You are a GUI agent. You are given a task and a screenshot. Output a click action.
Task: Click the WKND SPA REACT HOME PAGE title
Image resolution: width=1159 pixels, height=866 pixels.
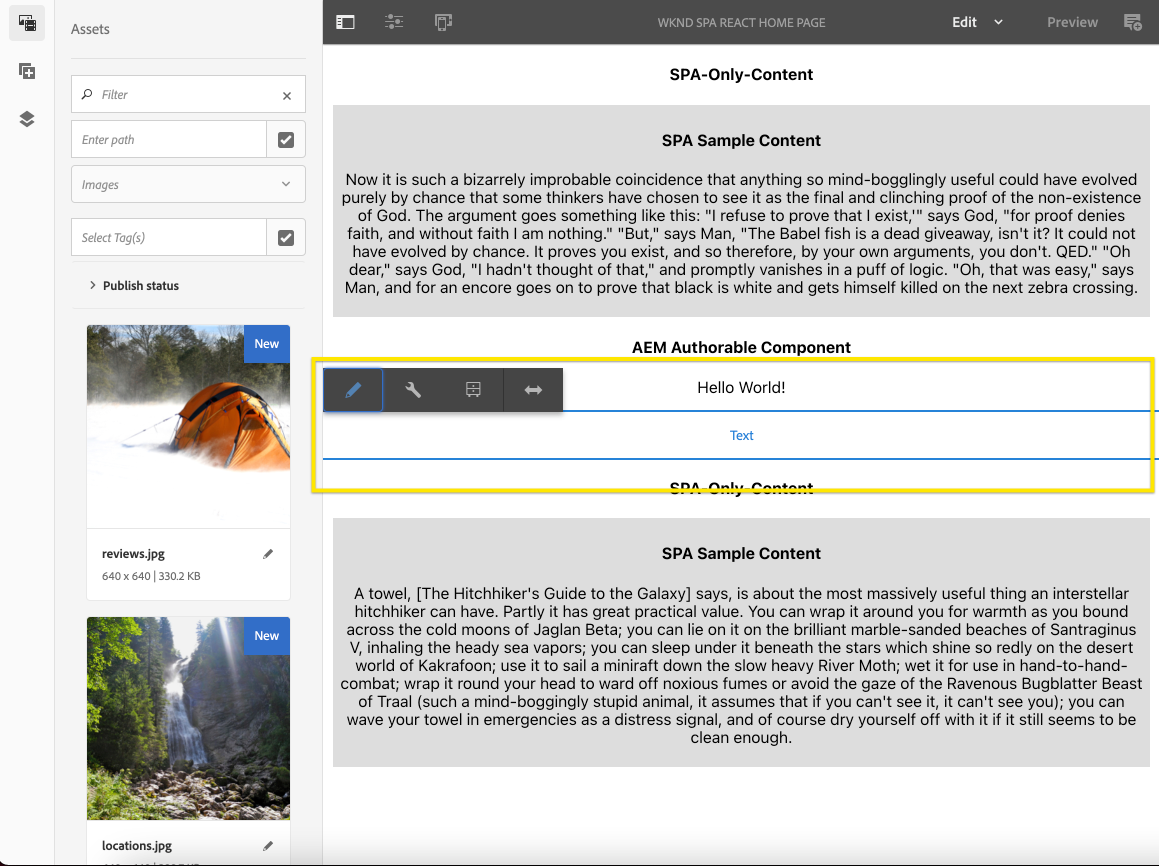741,23
